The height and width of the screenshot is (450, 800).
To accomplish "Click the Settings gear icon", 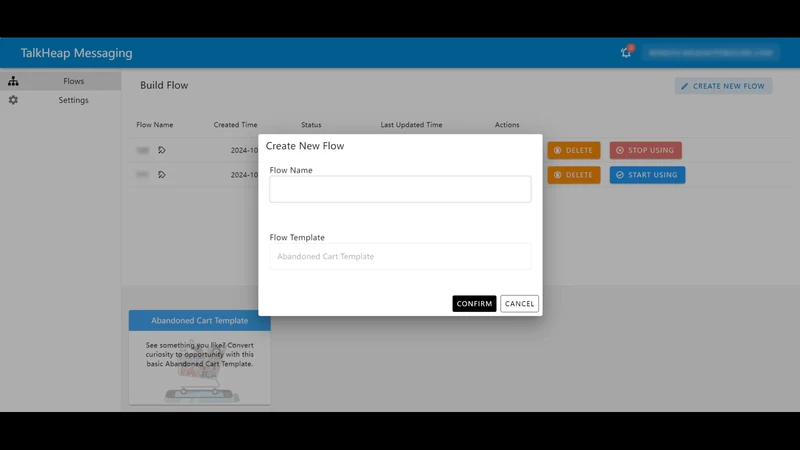I will click(x=13, y=100).
